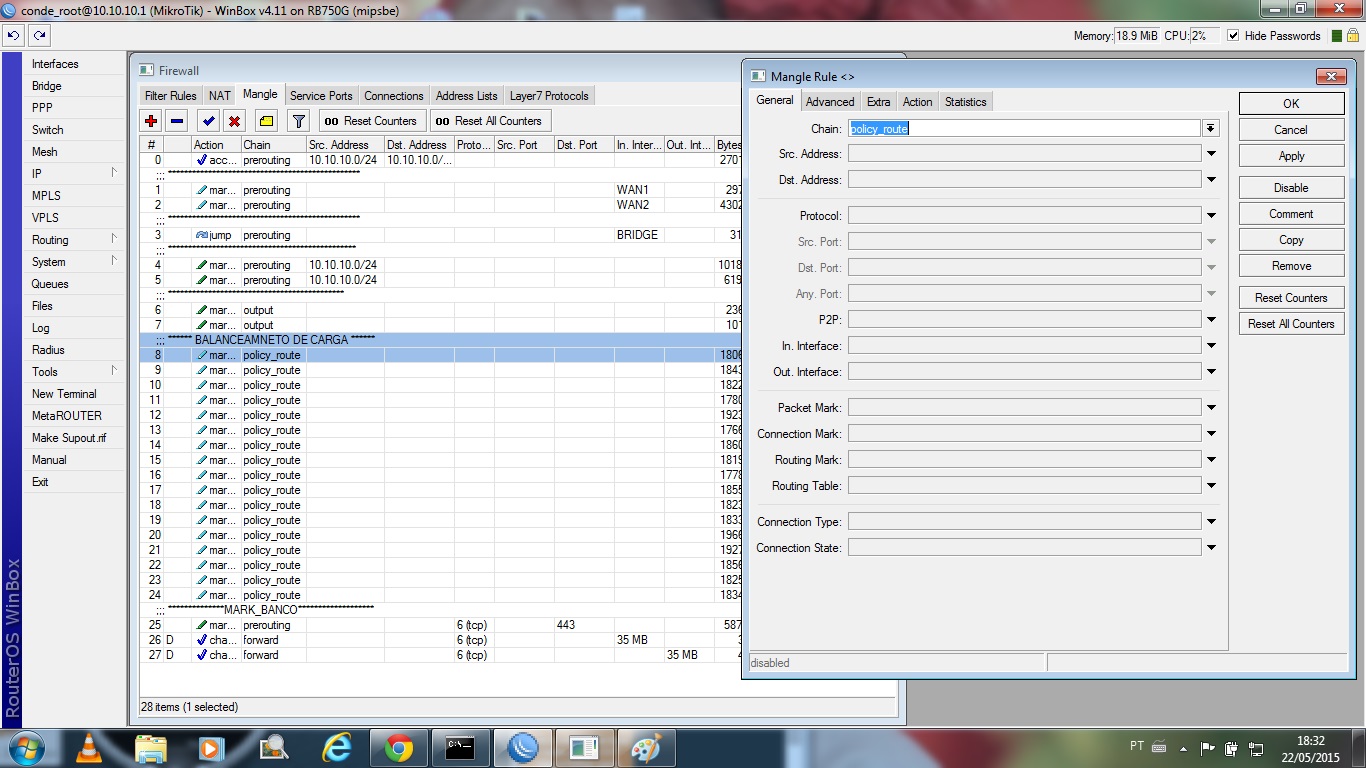Open the Layer7 Protocols tab
Screen dimensions: 1366x768
pyautogui.click(x=549, y=96)
